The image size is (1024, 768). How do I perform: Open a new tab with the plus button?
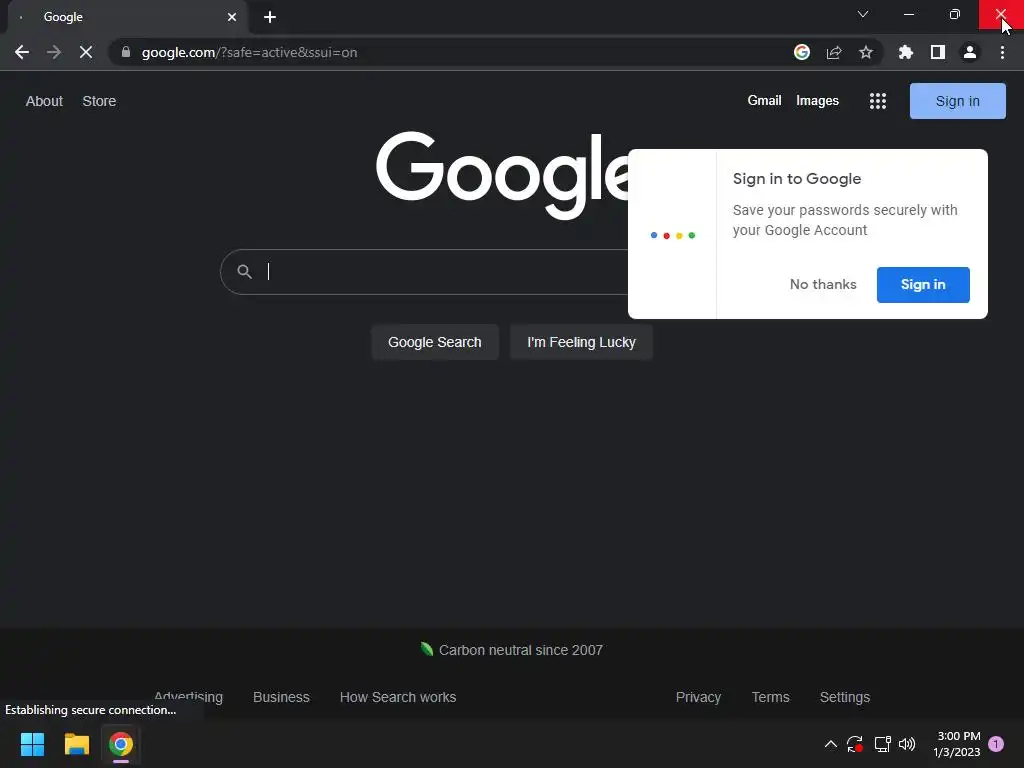point(270,17)
